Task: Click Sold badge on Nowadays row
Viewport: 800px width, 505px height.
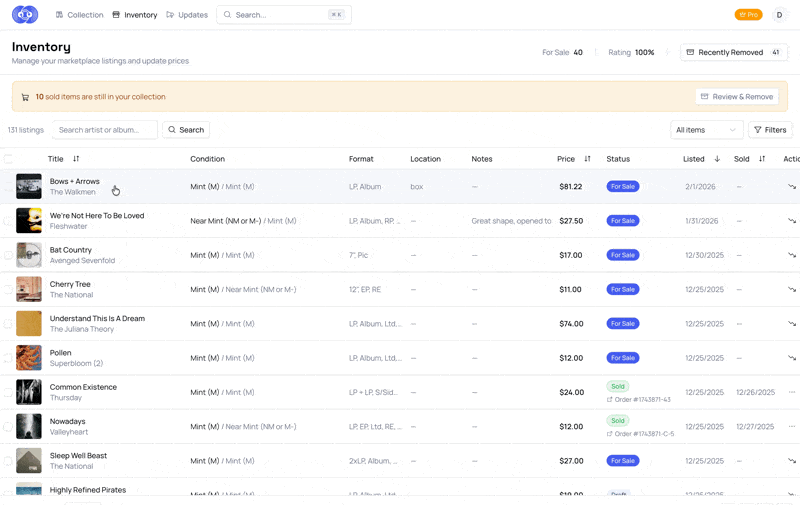Action: pos(618,420)
